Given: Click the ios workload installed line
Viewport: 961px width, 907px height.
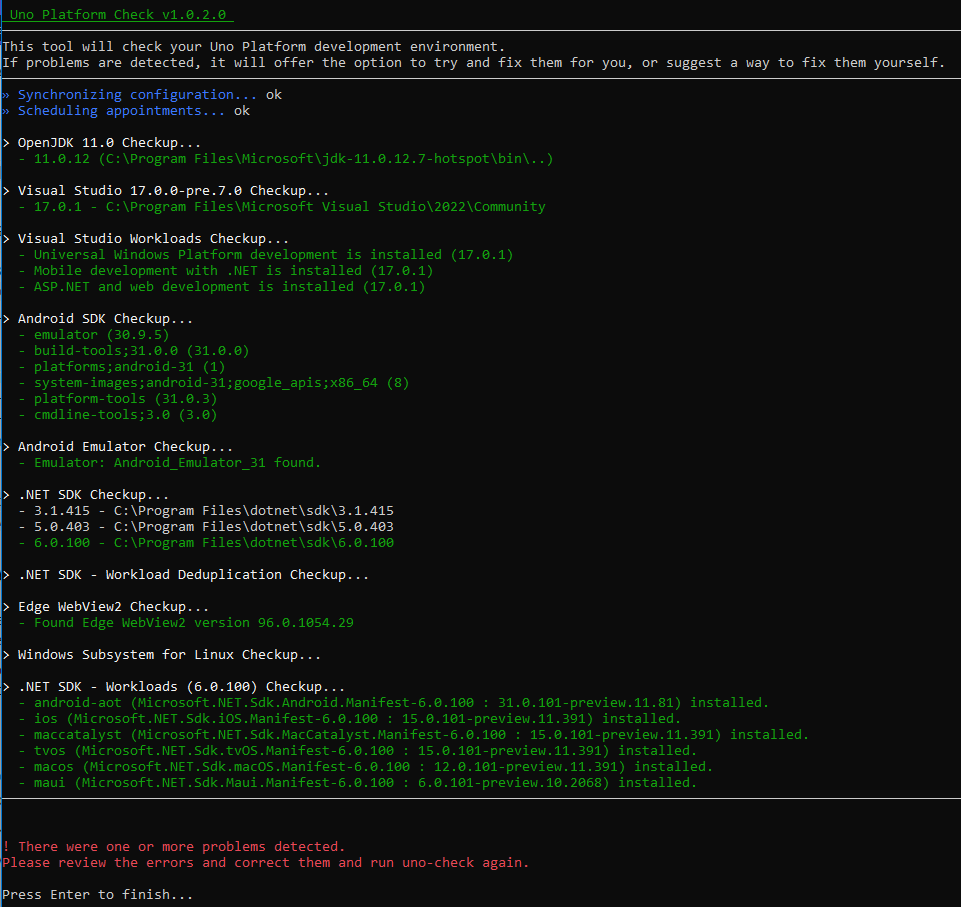Looking at the screenshot, I should point(349,718).
